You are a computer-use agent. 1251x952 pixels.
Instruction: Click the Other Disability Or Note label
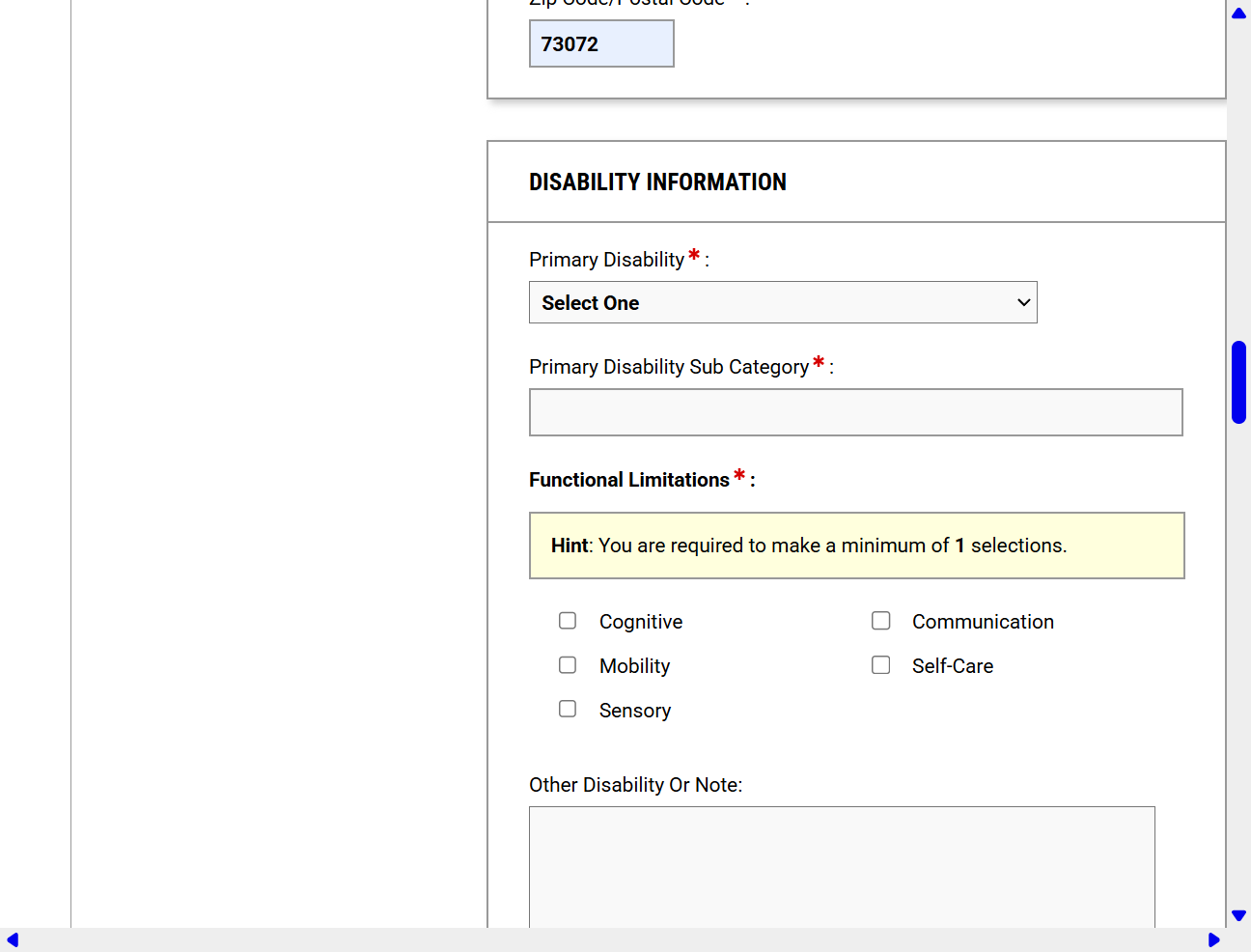click(x=635, y=785)
